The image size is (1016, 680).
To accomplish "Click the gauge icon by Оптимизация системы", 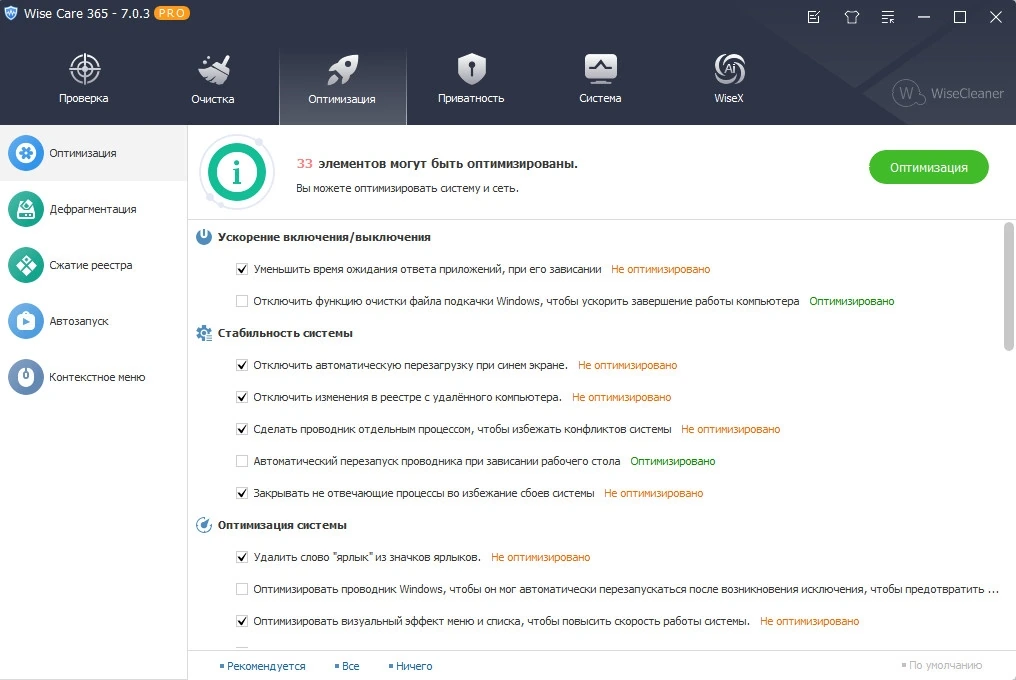I will point(204,525).
